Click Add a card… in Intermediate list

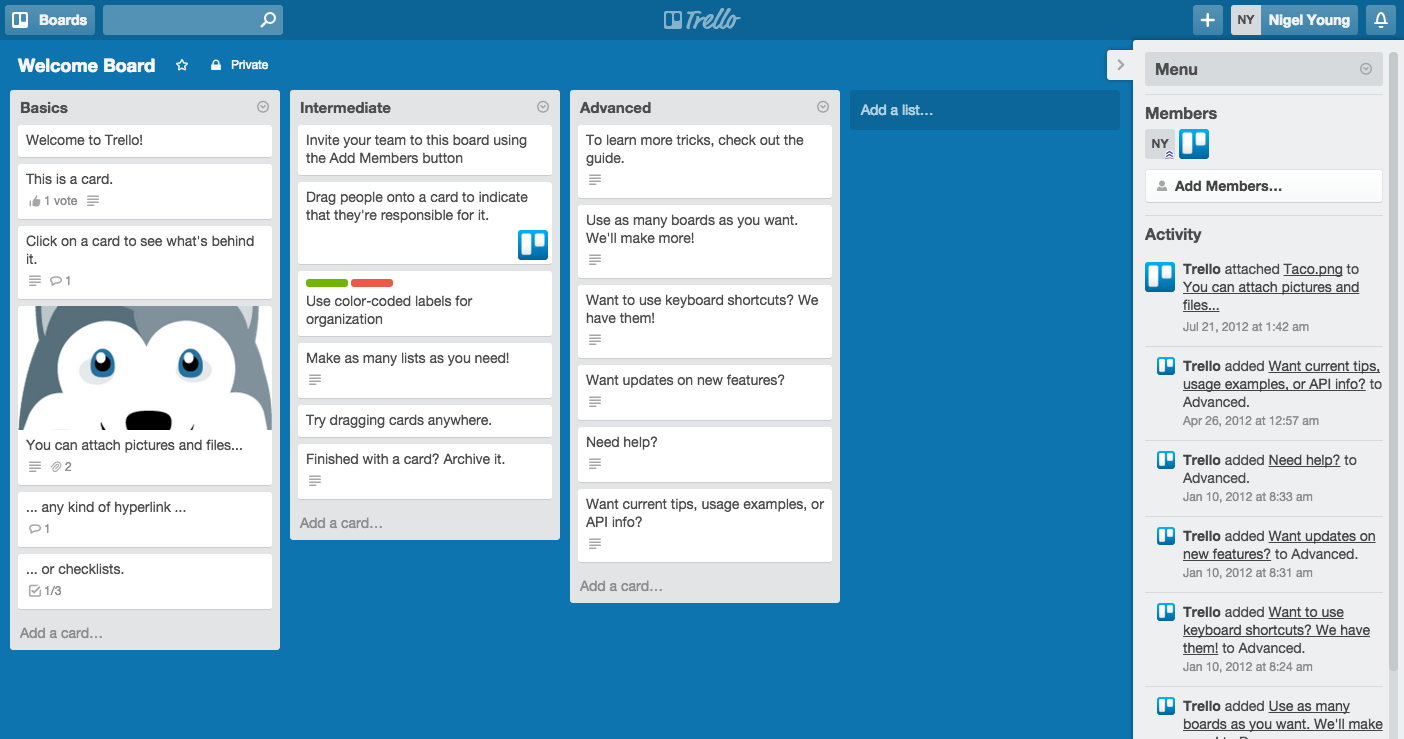tap(341, 523)
